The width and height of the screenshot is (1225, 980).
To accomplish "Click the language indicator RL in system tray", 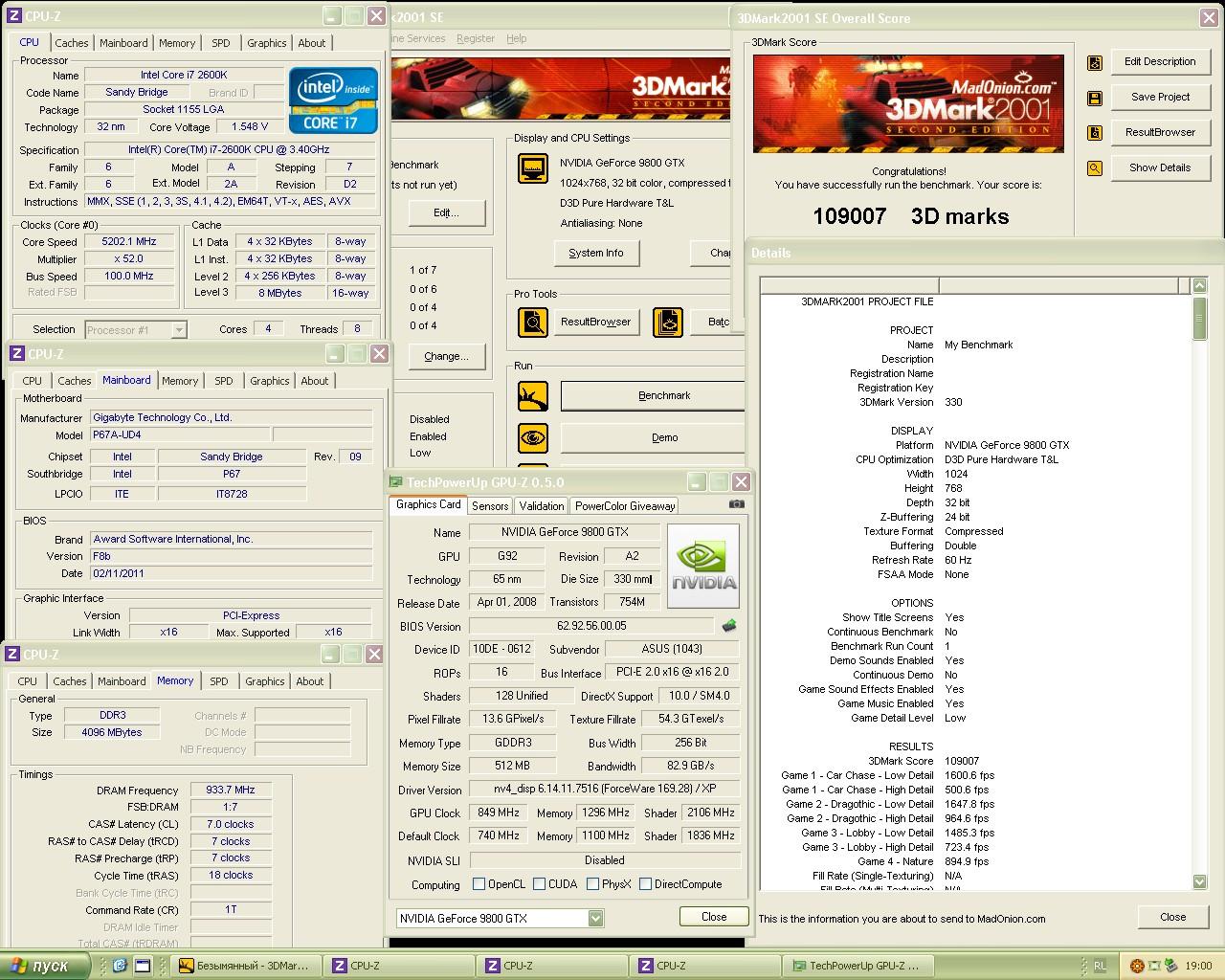I will [1101, 966].
